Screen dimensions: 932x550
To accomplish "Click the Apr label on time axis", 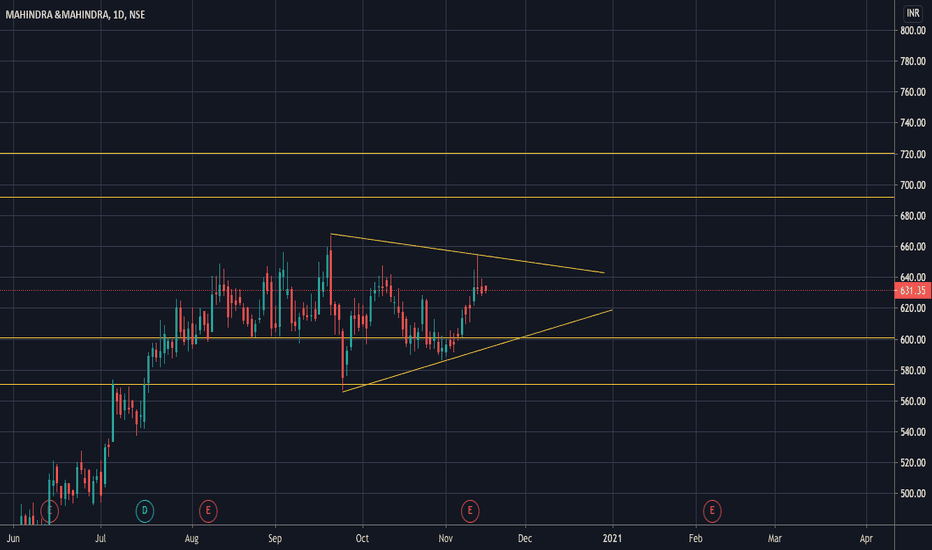I will 866,539.
